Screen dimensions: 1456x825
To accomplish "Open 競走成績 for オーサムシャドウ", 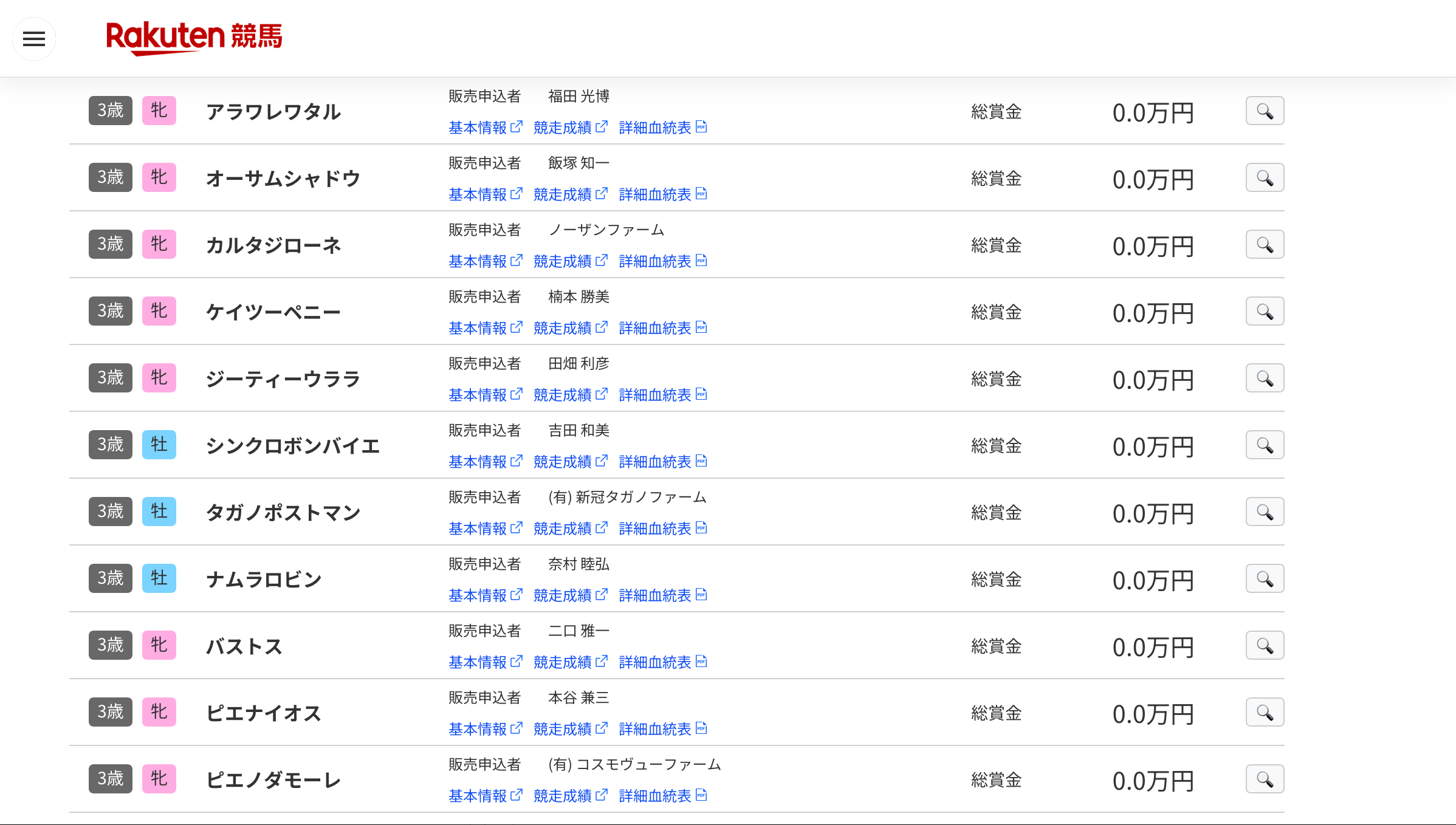I will click(x=571, y=194).
